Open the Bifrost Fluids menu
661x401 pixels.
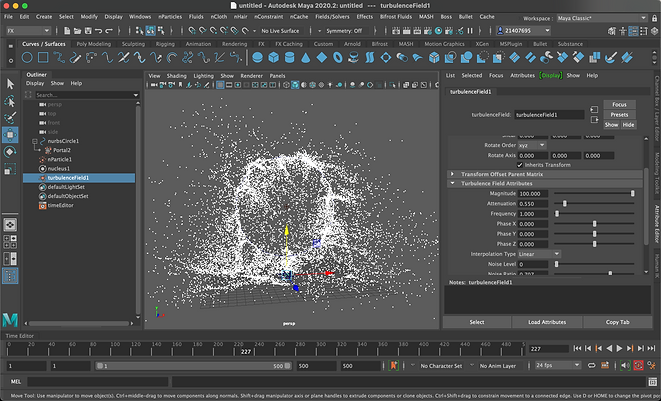[396, 17]
